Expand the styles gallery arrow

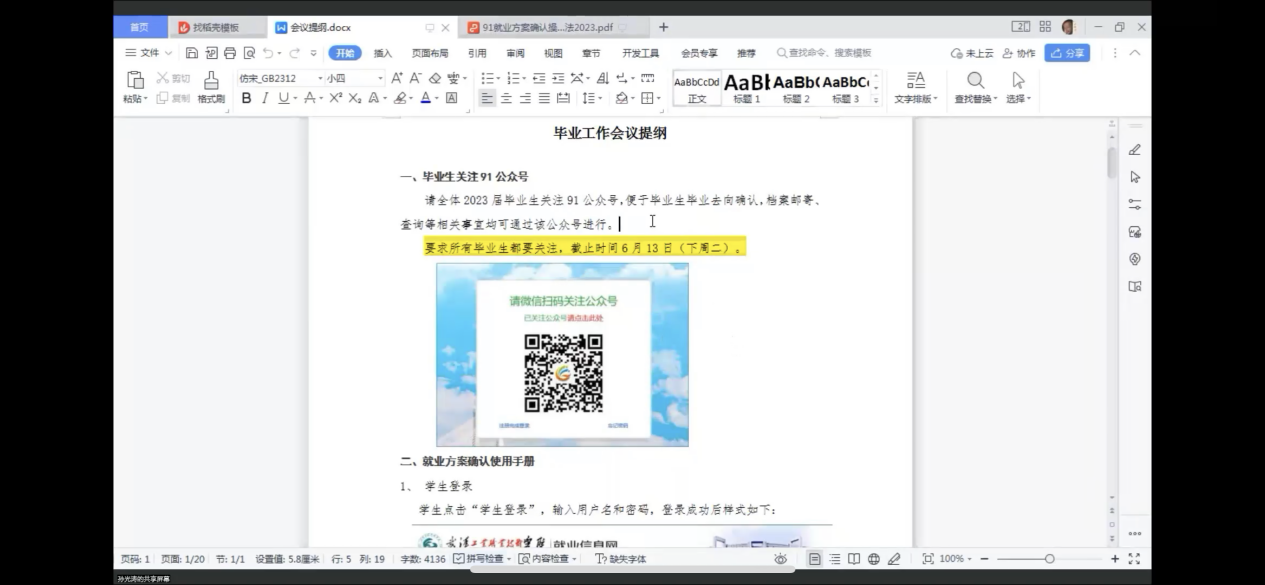click(x=876, y=100)
